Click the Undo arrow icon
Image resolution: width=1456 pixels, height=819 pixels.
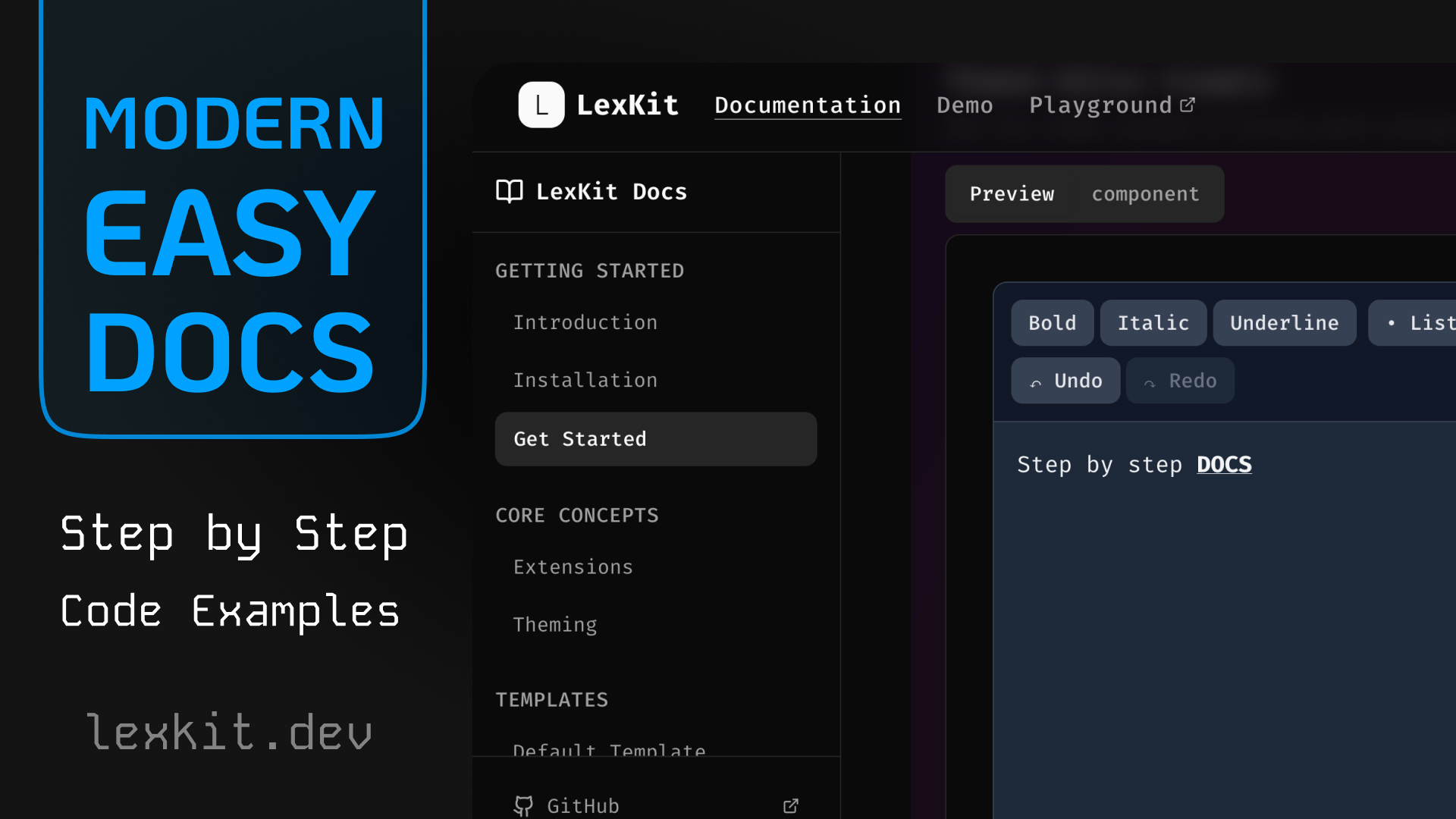1036,381
